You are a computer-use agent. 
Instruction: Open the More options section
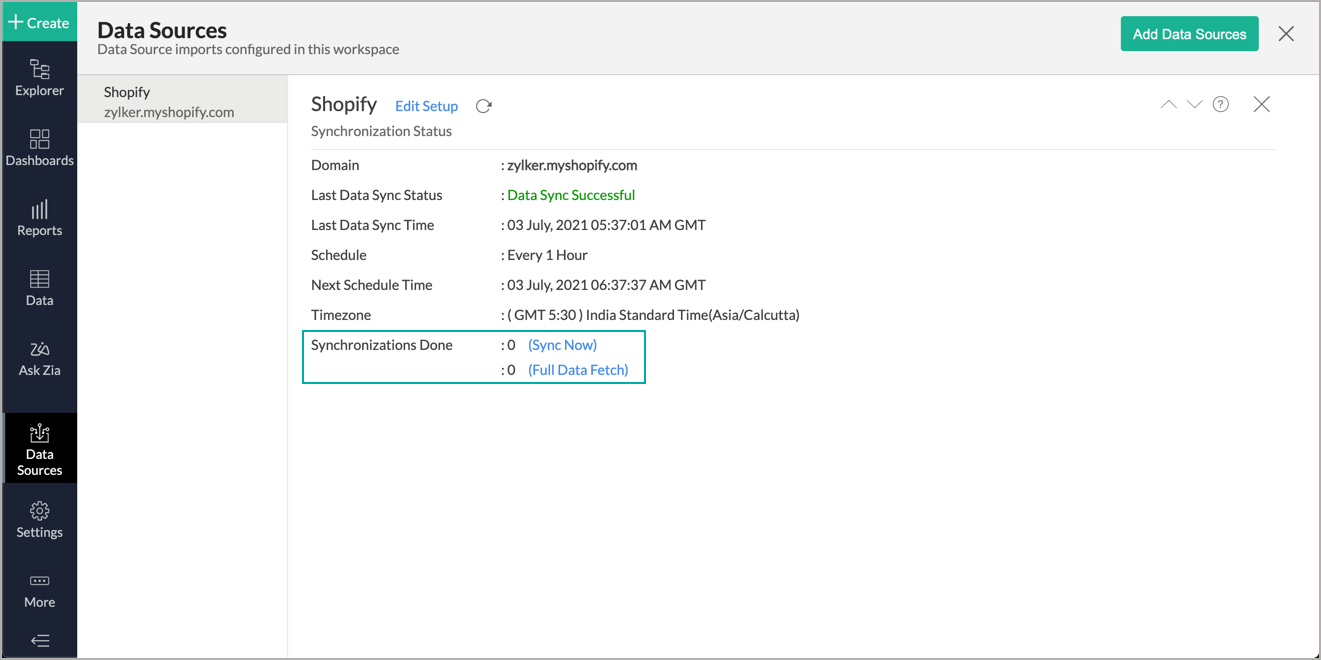tap(39, 590)
